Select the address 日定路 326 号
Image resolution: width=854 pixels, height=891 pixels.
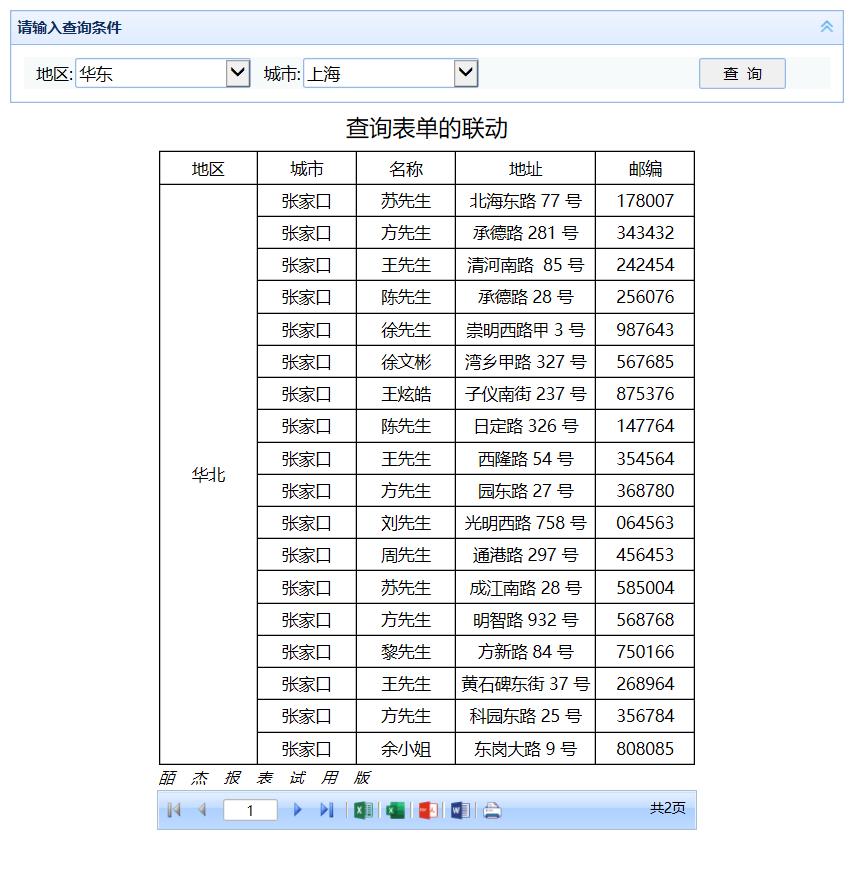tap(525, 426)
